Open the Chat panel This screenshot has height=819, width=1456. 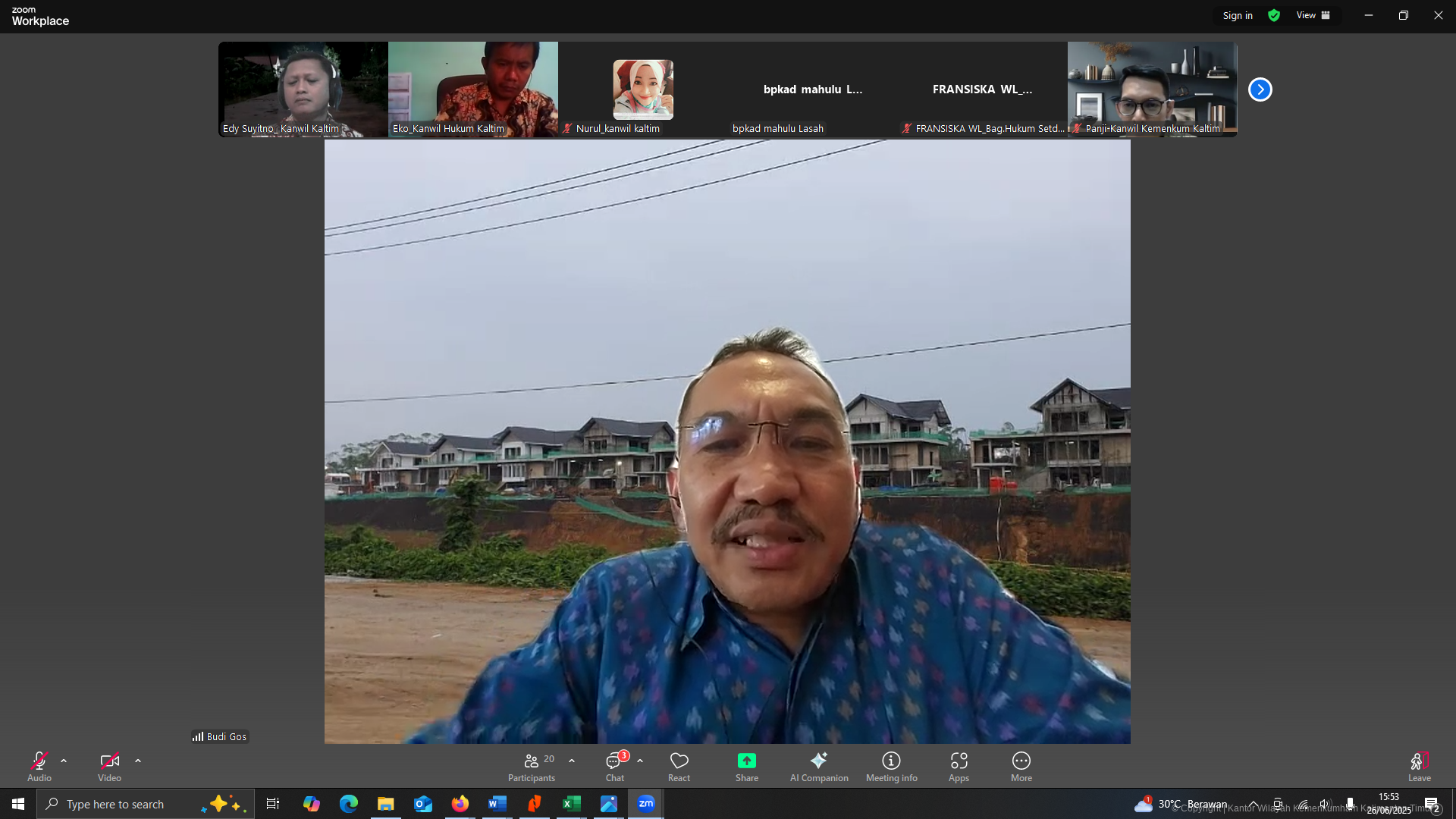(x=615, y=766)
